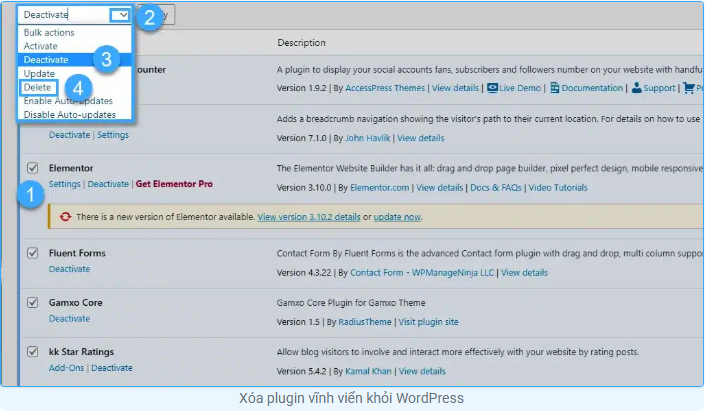The image size is (705, 413).
Task: Open Kamal Khan author link
Action: coord(368,371)
